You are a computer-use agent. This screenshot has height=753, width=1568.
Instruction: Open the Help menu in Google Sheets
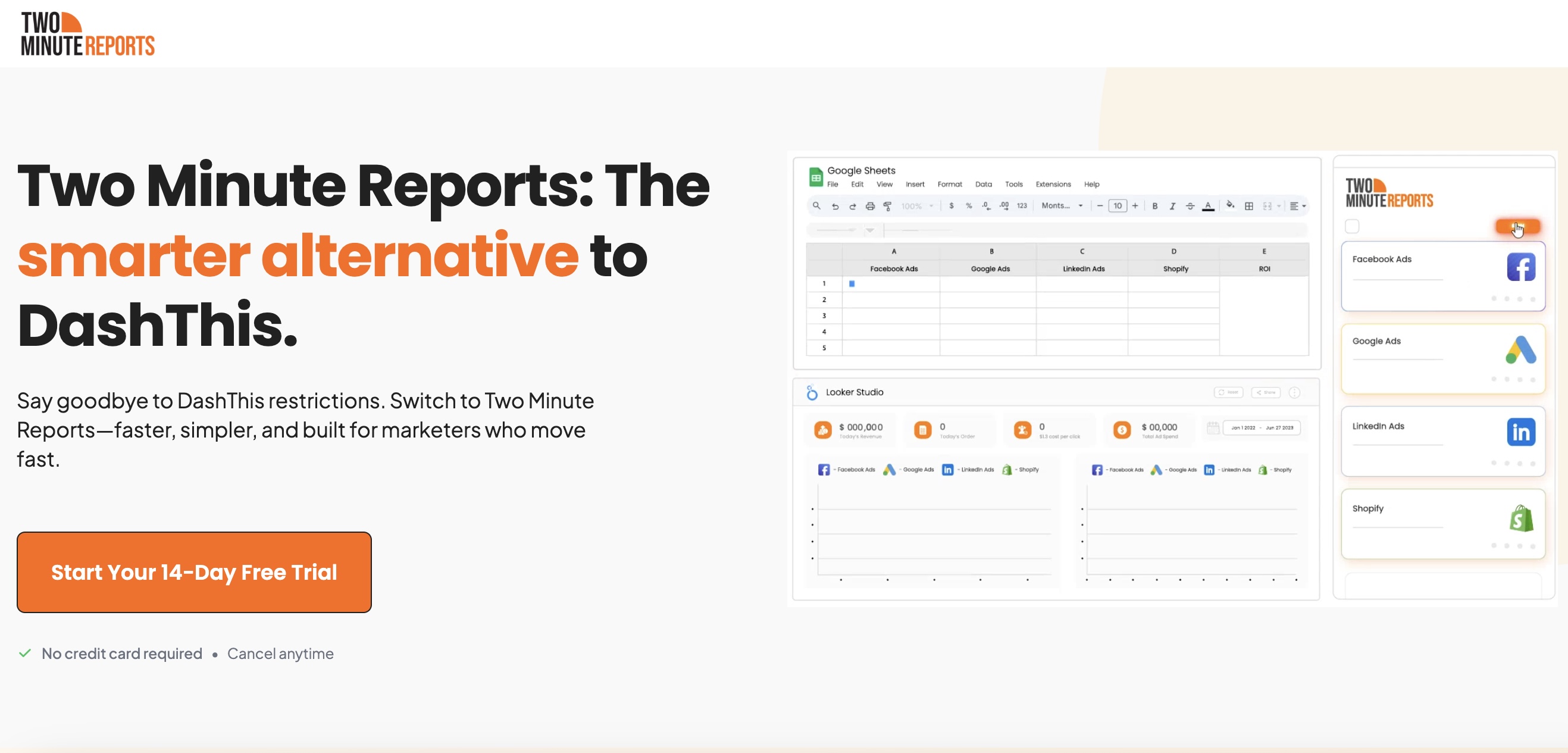1091,185
